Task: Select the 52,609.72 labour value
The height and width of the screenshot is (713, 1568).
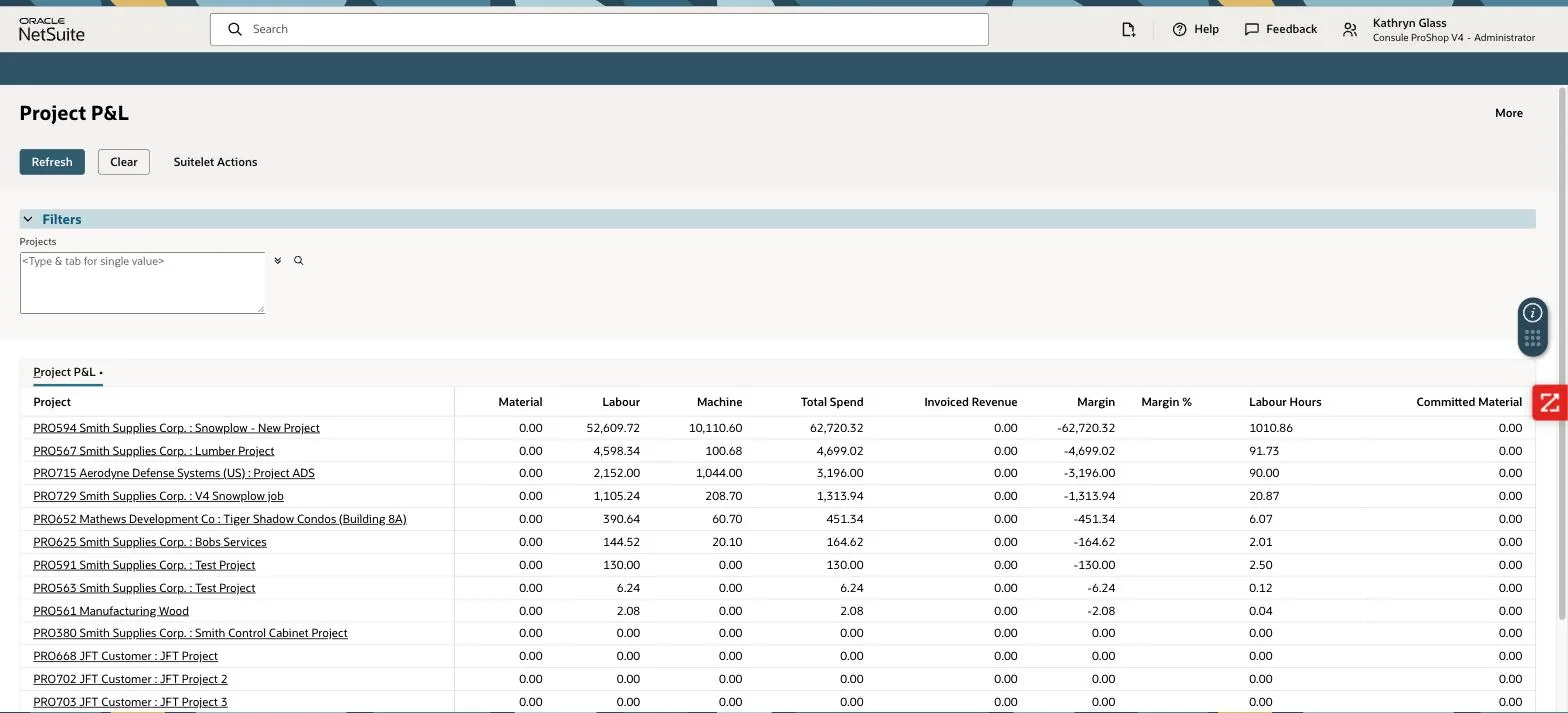Action: 613,428
